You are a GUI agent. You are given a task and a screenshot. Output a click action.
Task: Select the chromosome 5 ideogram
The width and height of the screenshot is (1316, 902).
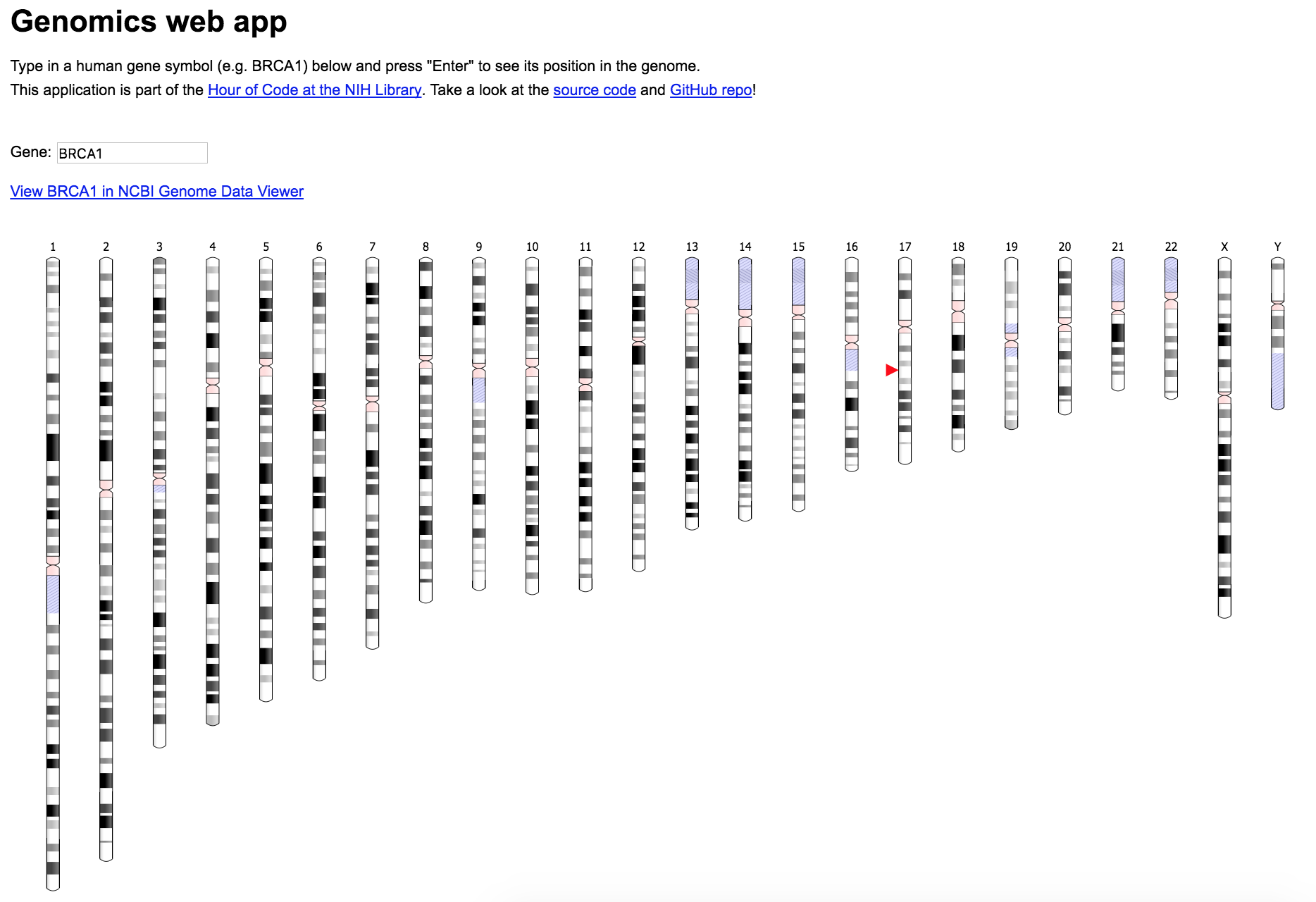[x=266, y=479]
